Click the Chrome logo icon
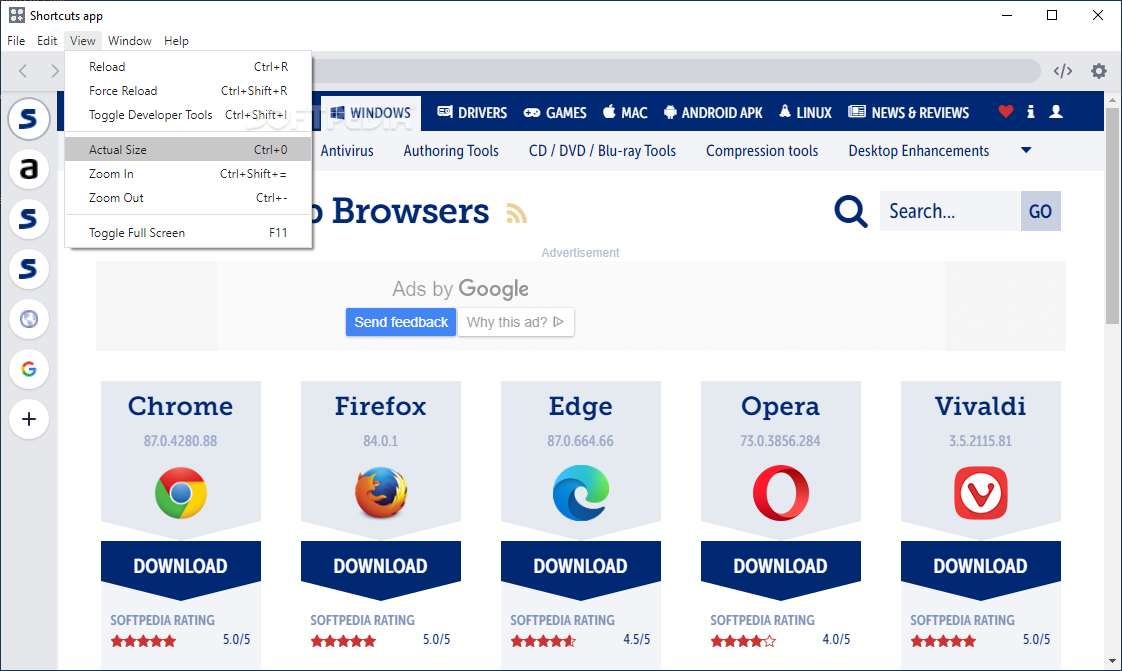The height and width of the screenshot is (671, 1122). coord(180,493)
